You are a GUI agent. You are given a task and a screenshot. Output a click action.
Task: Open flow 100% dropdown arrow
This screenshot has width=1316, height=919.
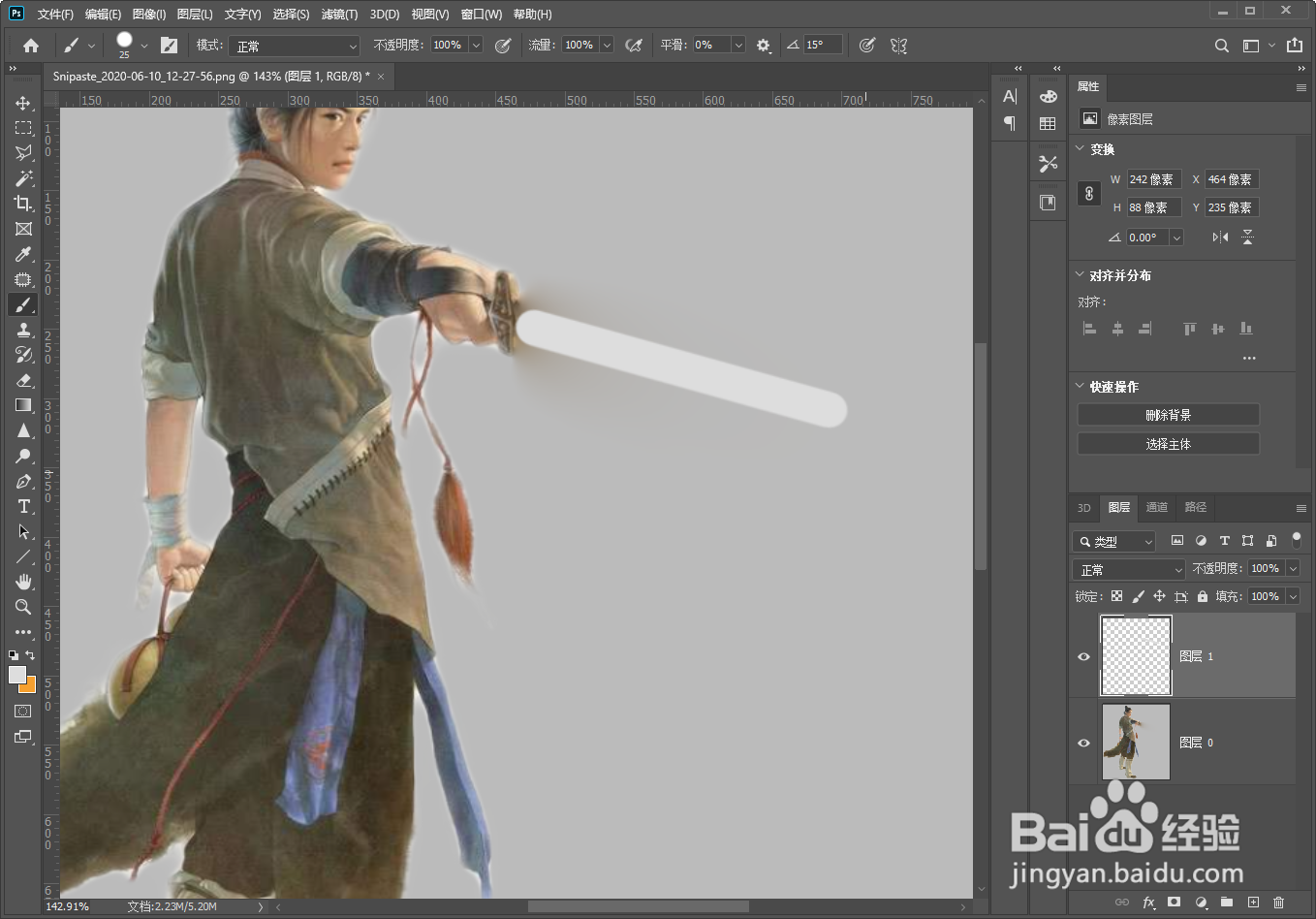pyautogui.click(x=607, y=45)
